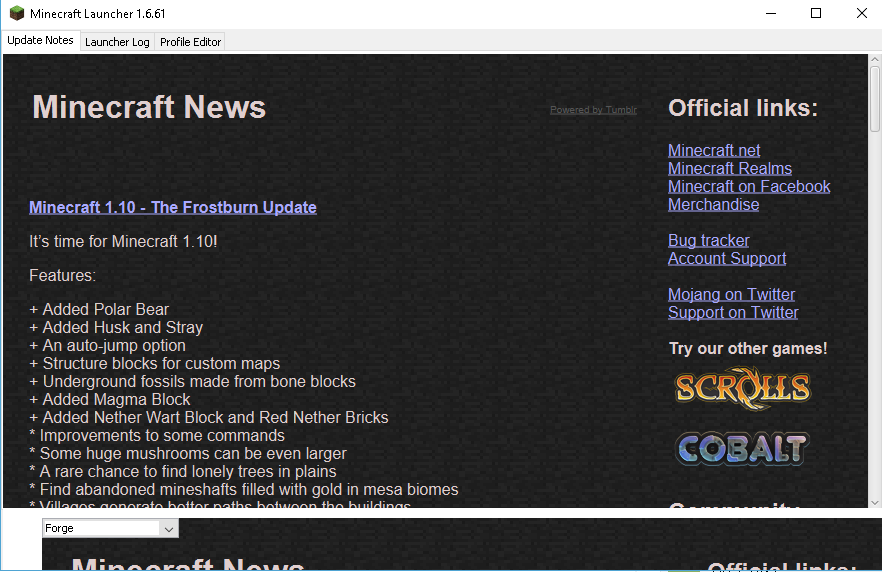This screenshot has height=572, width=882.
Task: Minimize the Minecraft Launcher window
Action: pos(771,13)
